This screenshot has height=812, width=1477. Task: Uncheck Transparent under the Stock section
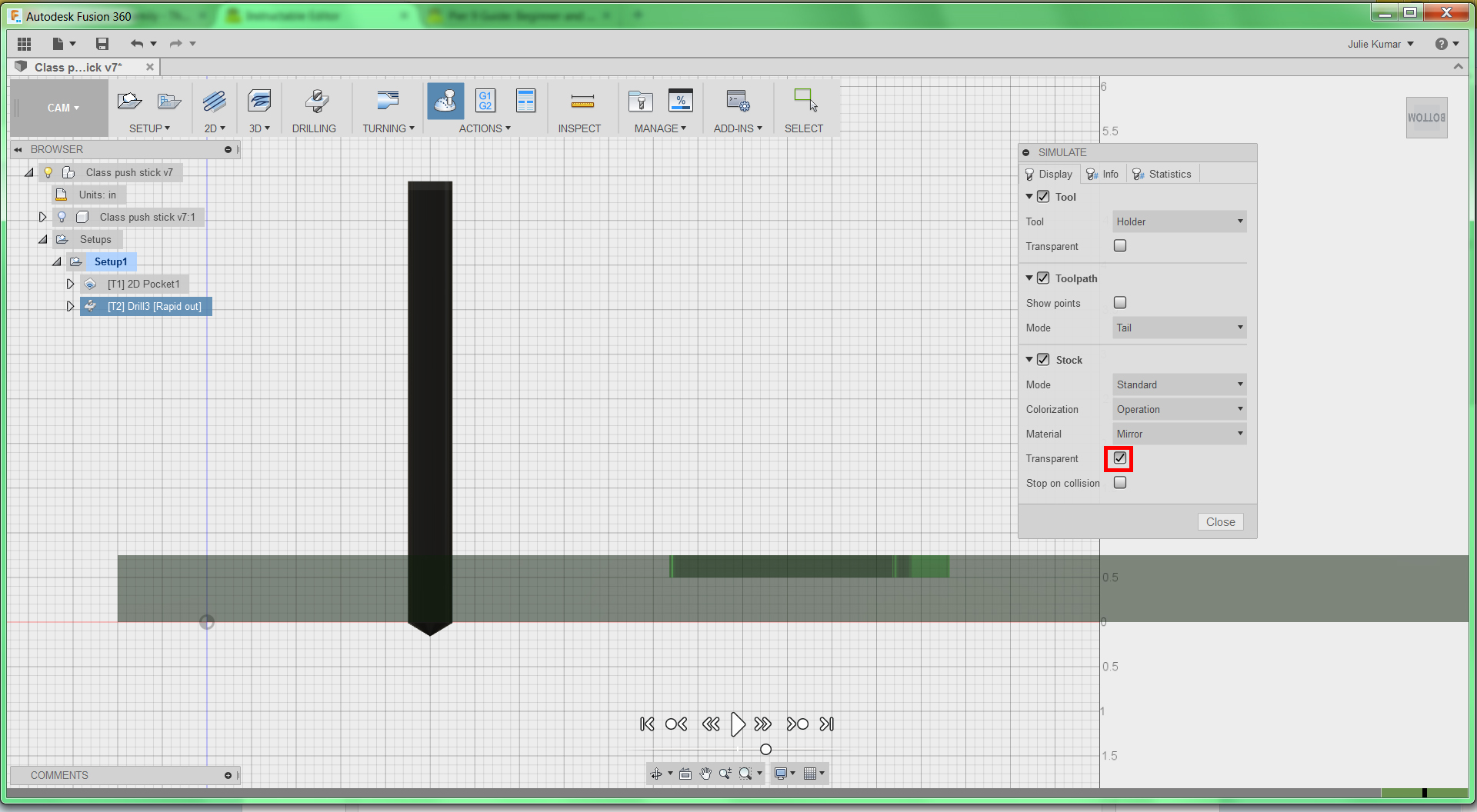point(1120,458)
